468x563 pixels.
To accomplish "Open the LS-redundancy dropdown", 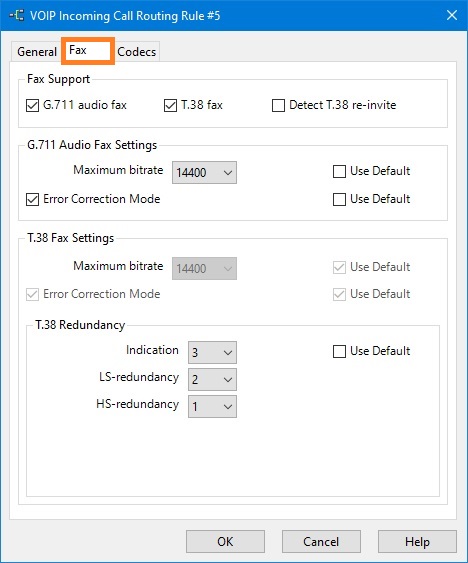I will tap(212, 380).
